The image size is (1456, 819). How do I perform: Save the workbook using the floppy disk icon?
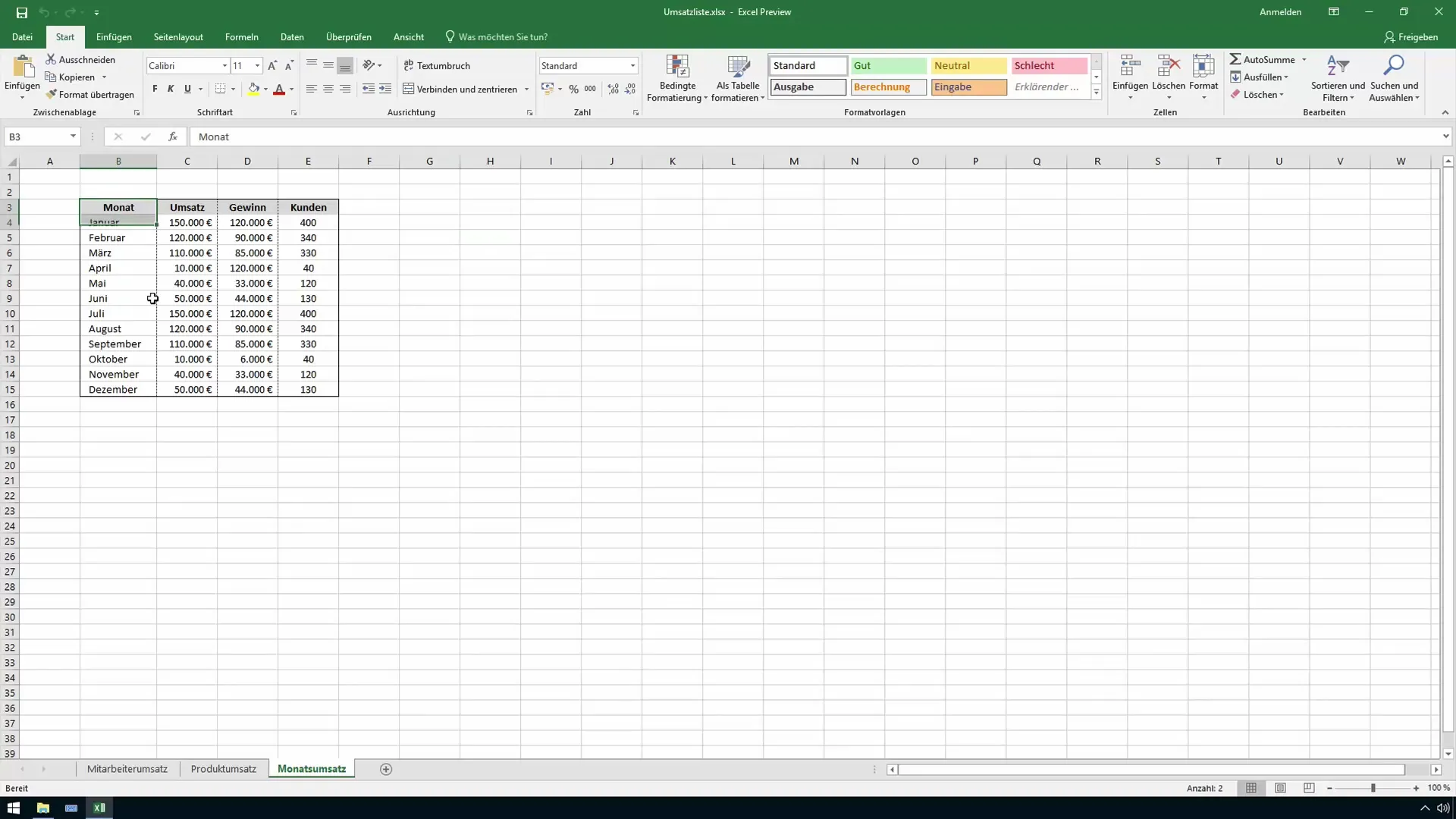tap(21, 12)
